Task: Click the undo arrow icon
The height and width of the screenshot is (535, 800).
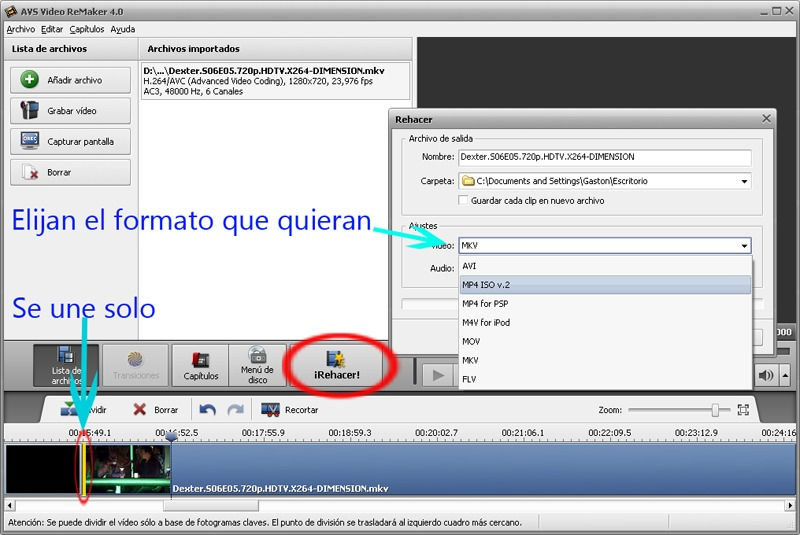Action: click(207, 410)
